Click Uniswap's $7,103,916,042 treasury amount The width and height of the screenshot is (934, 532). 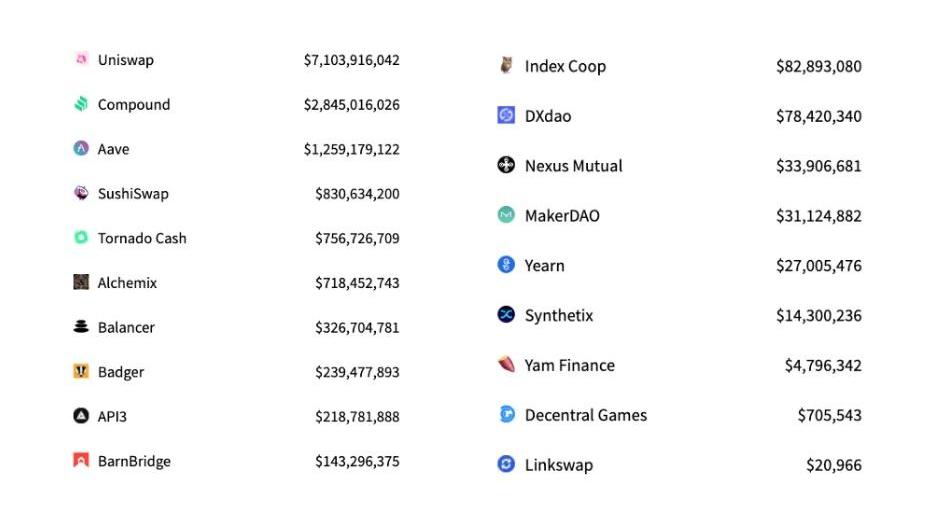point(351,60)
